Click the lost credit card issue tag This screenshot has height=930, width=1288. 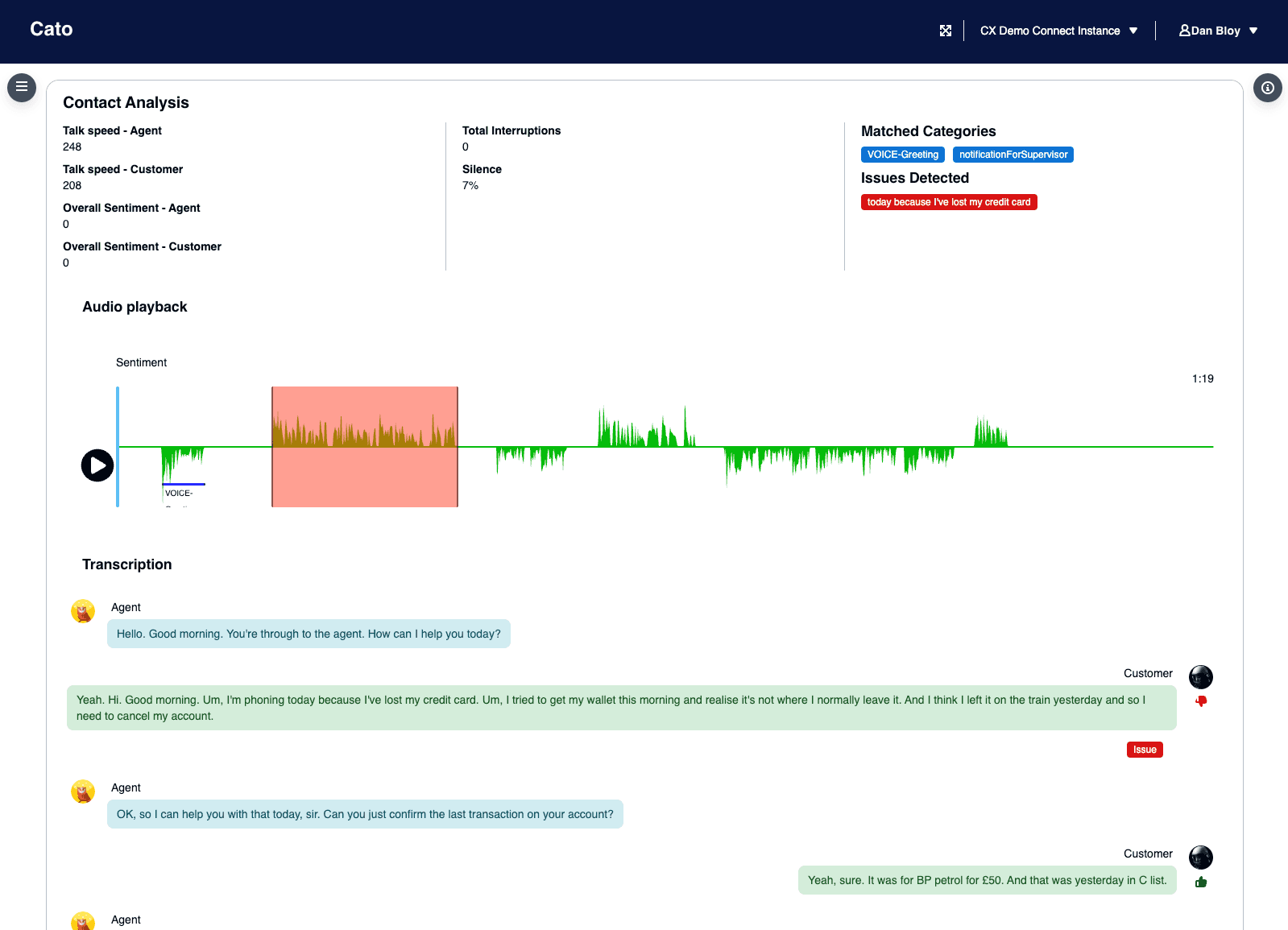point(948,202)
